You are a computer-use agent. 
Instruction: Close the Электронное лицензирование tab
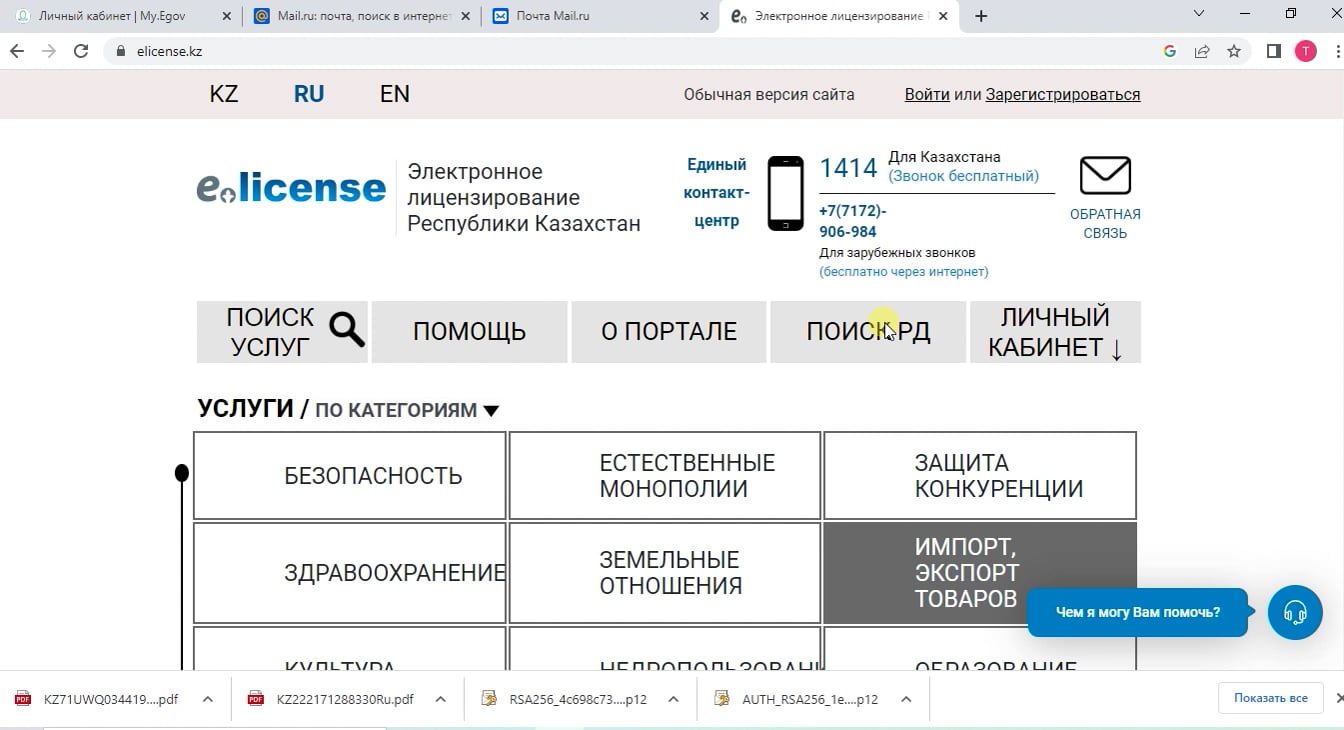point(943,16)
